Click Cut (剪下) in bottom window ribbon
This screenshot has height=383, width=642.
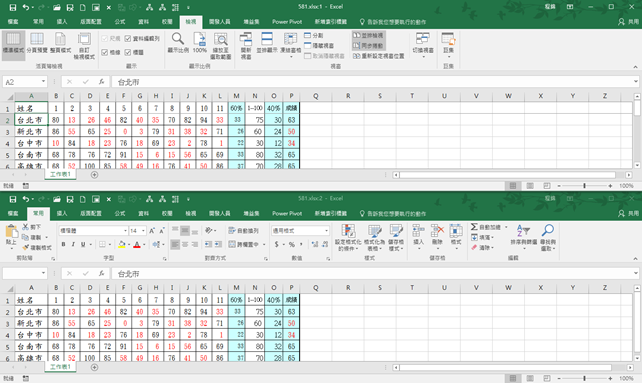pyautogui.click(x=32, y=227)
